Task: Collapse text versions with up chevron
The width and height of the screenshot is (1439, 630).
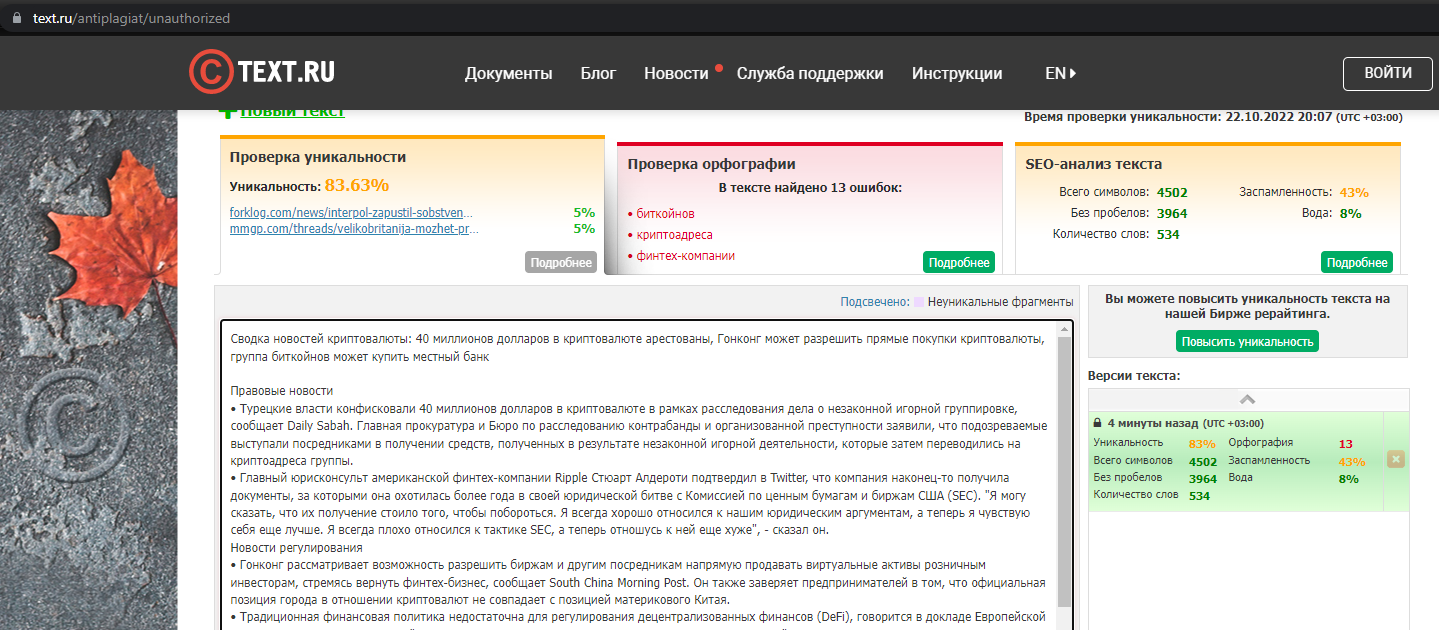Action: point(1247,399)
